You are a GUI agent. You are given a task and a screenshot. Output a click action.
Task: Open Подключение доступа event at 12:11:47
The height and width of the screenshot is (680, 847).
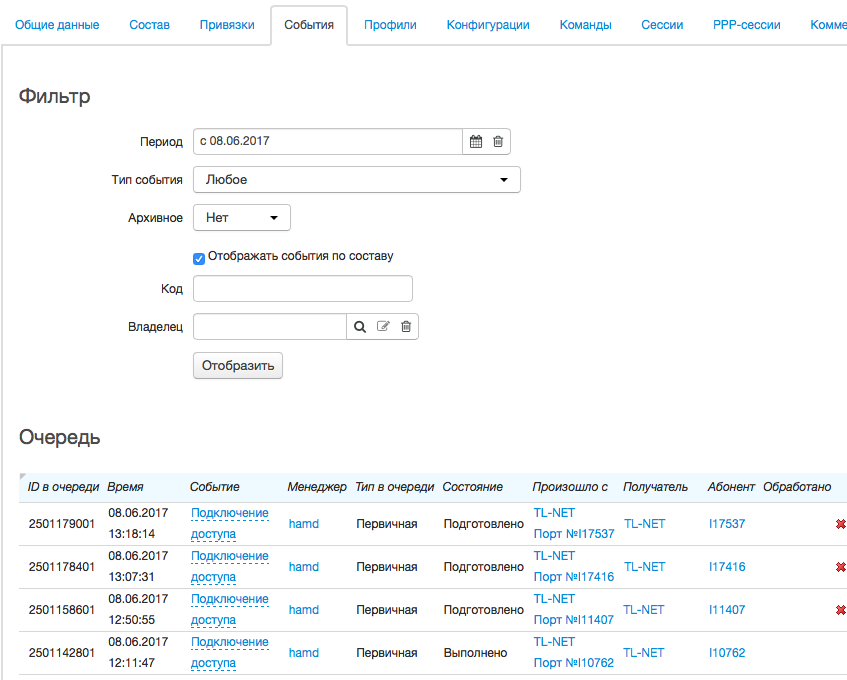point(230,652)
